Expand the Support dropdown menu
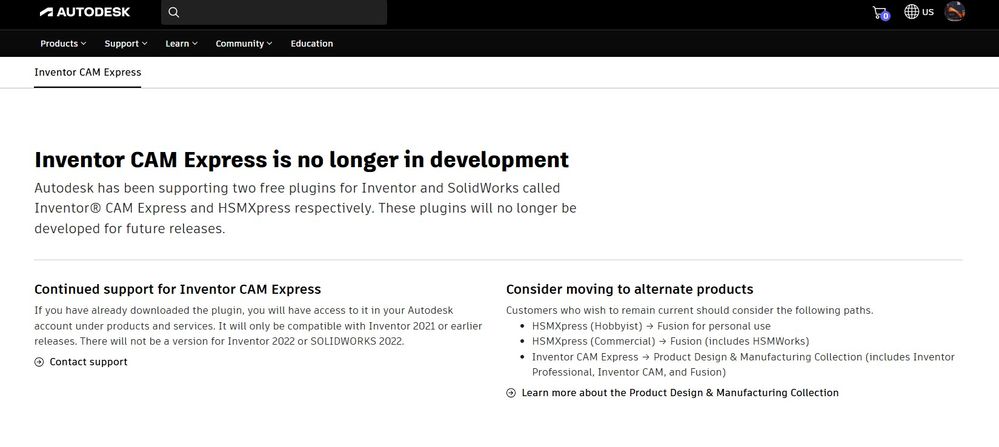Image resolution: width=999 pixels, height=447 pixels. coord(126,43)
